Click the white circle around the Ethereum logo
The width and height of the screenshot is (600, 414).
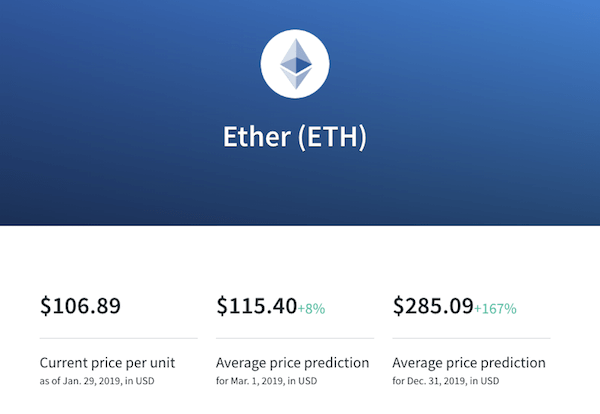point(295,64)
